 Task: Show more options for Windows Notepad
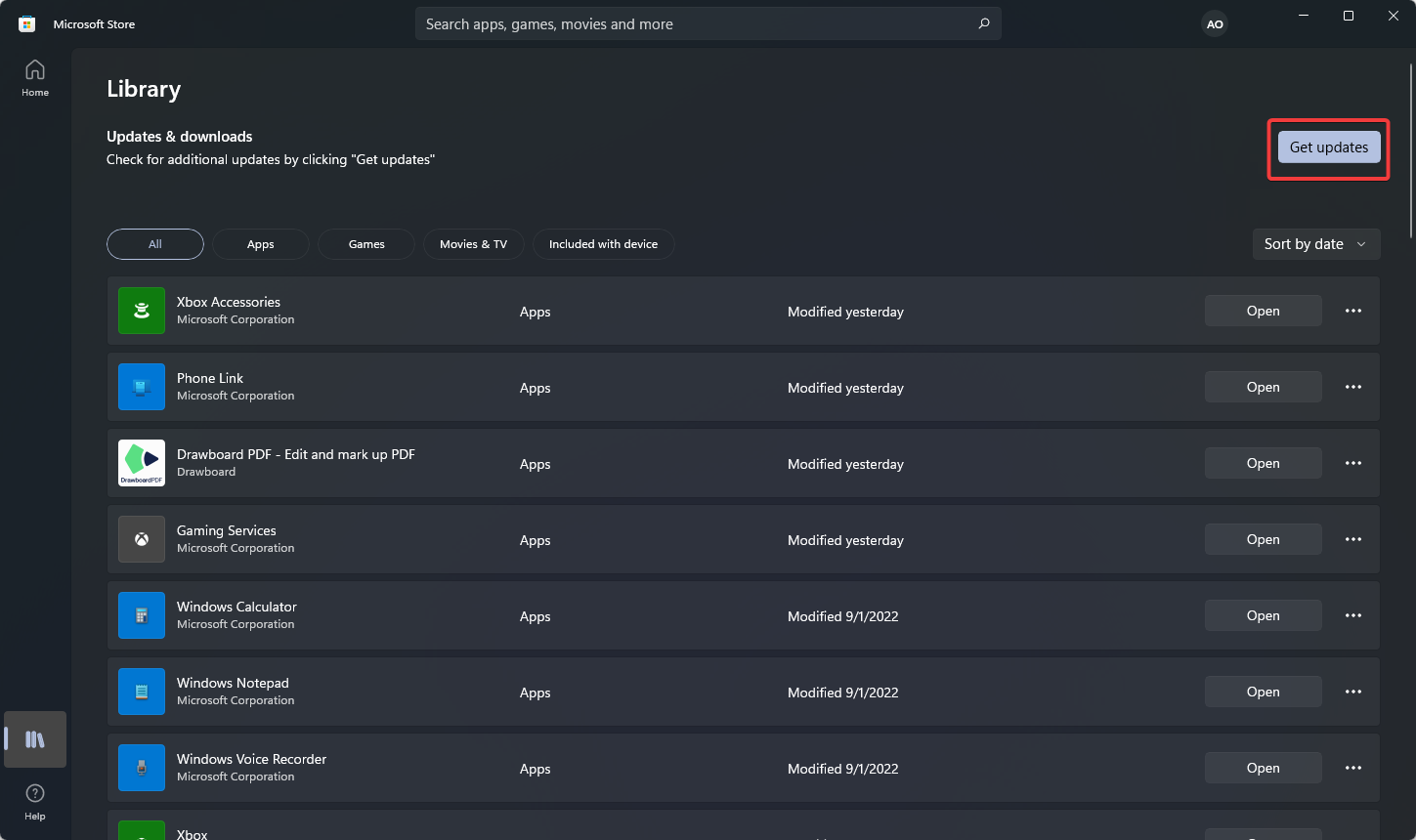(1353, 692)
